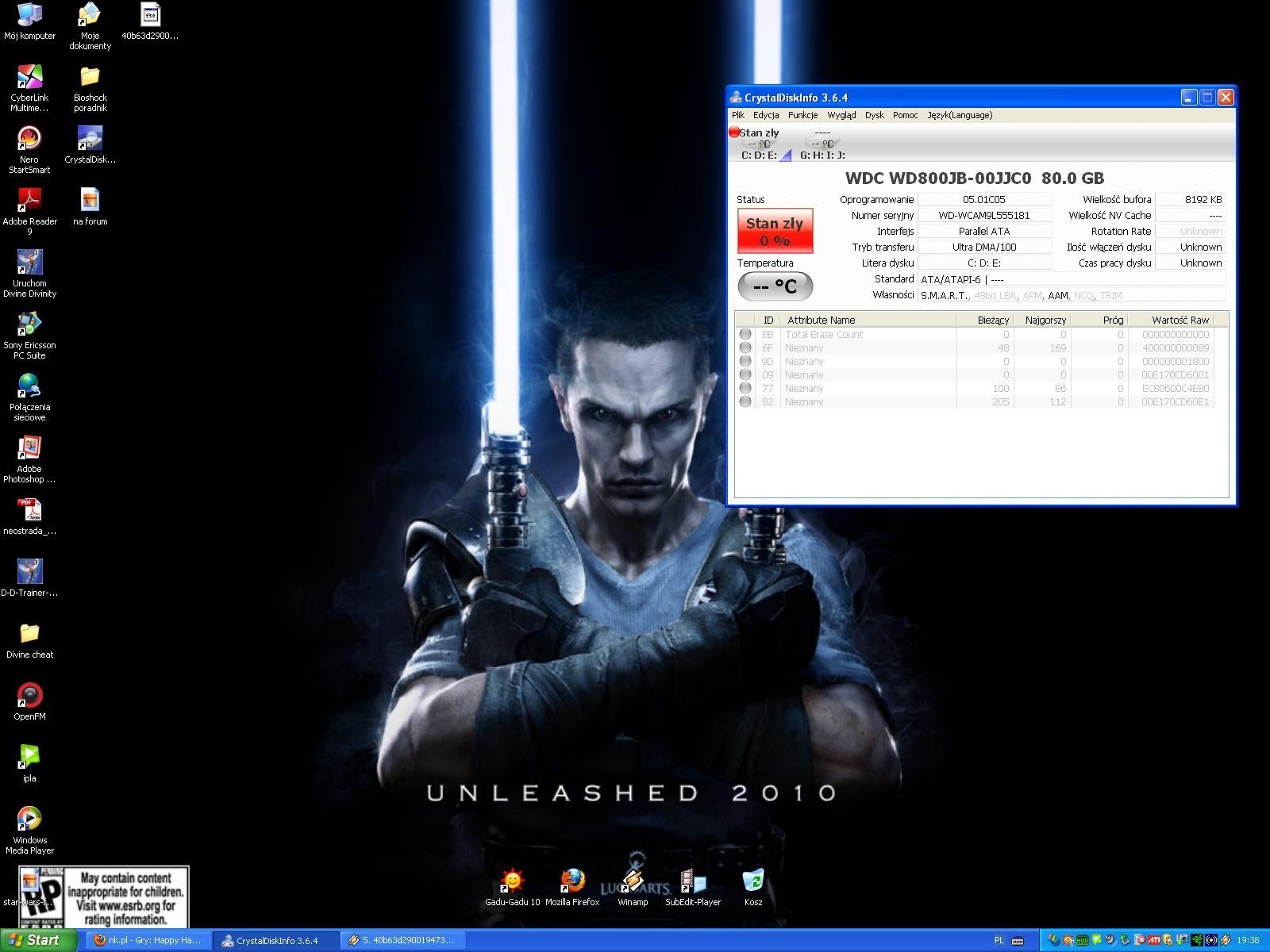Click the Bieżący column header
Viewport: 1270px width, 952px height.
click(x=984, y=320)
